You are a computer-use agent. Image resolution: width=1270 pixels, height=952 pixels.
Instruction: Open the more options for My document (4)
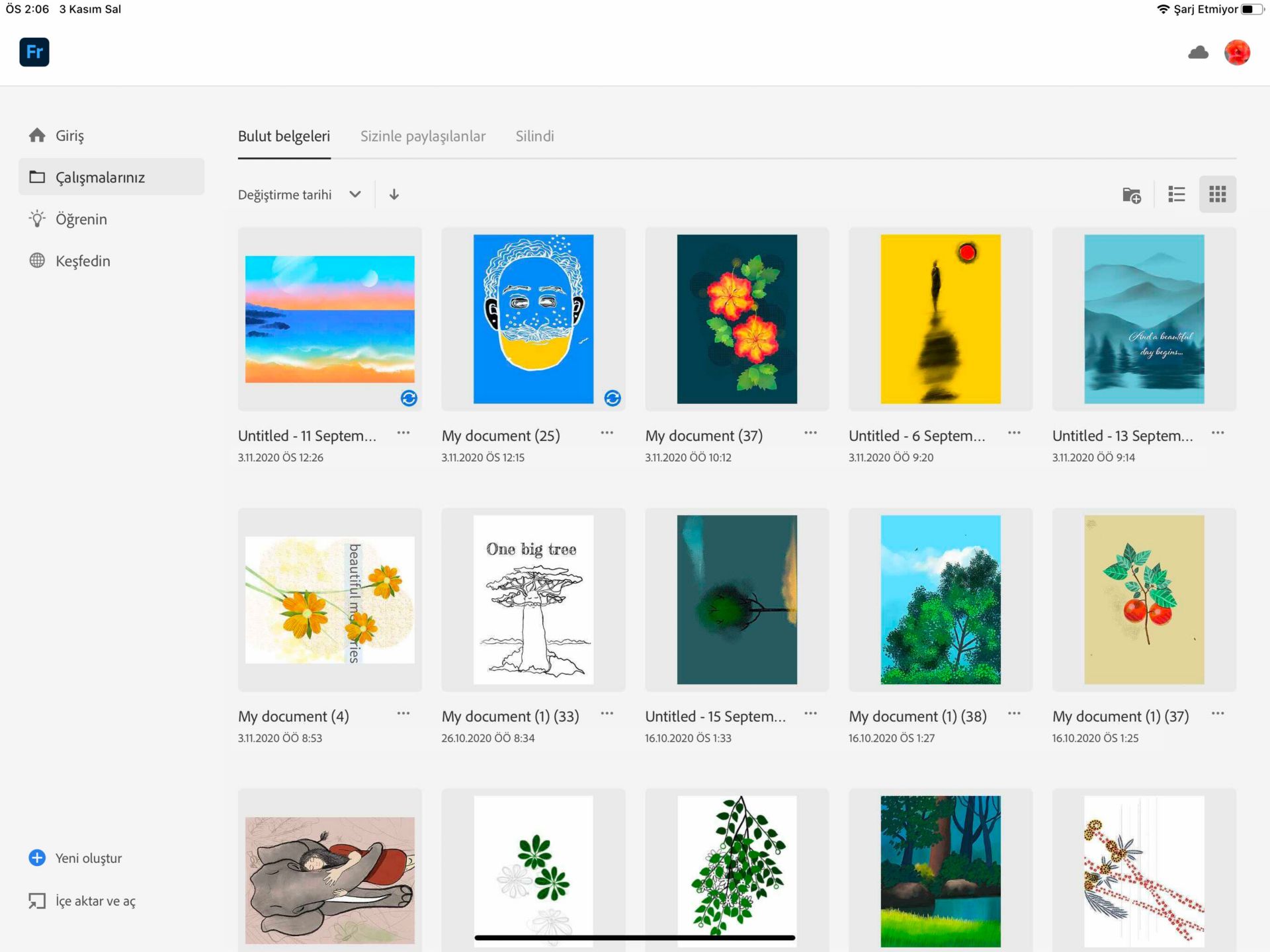coord(403,714)
